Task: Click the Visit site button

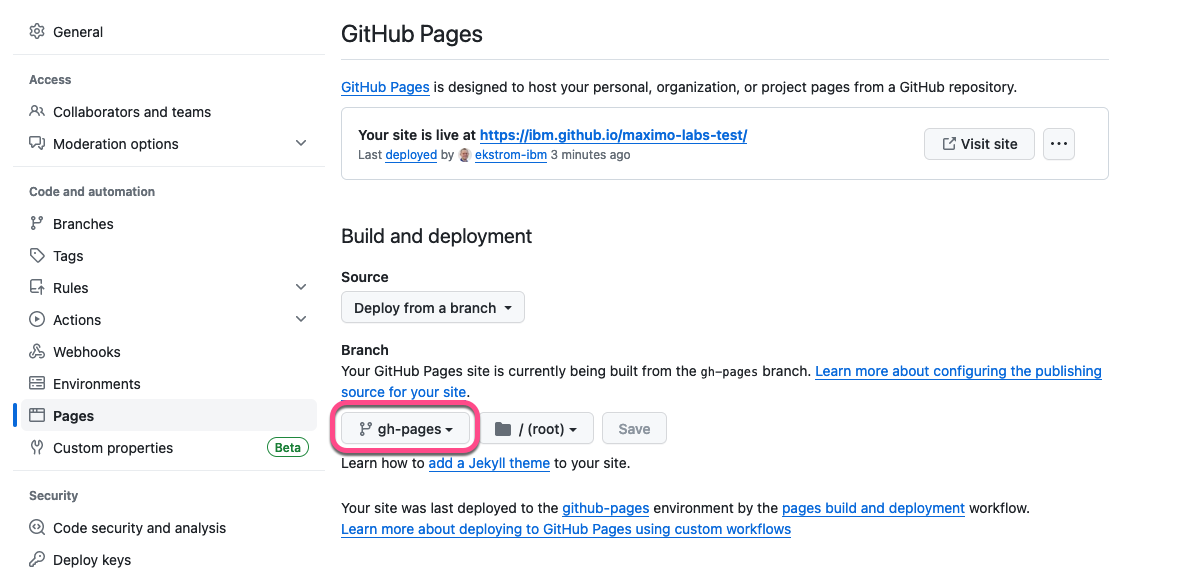Action: [979, 143]
